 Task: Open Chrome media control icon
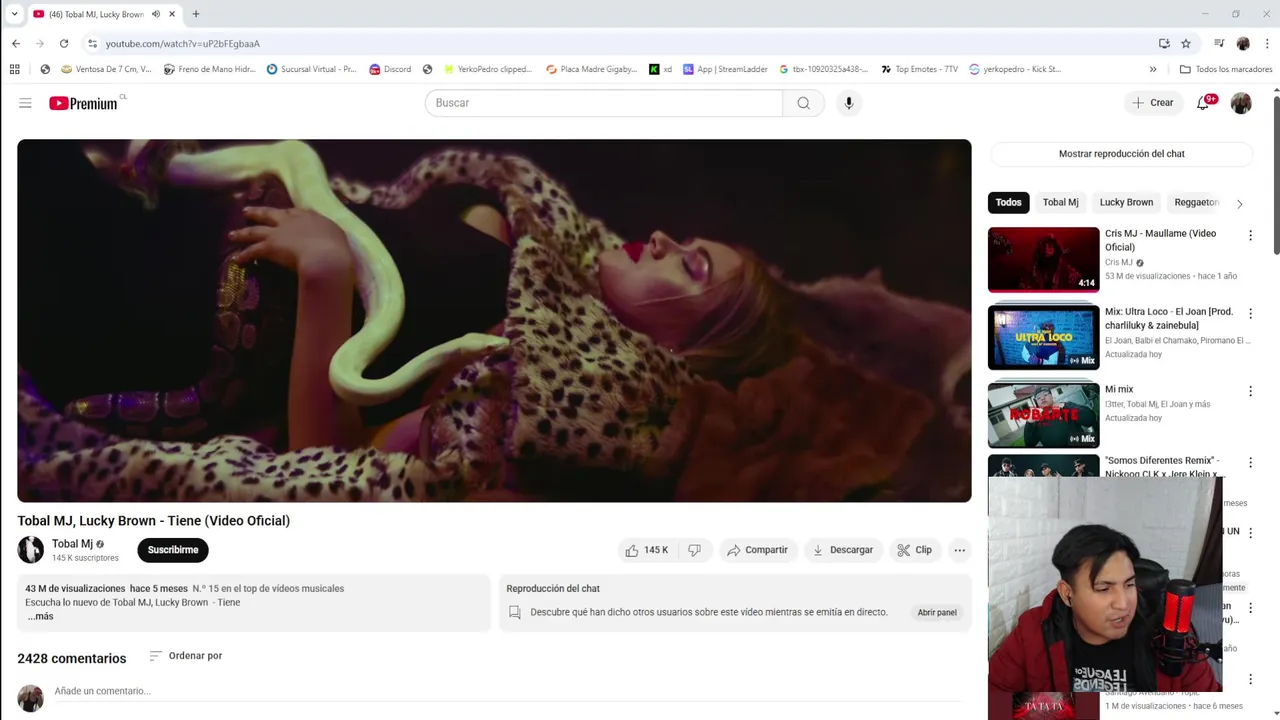[1219, 43]
